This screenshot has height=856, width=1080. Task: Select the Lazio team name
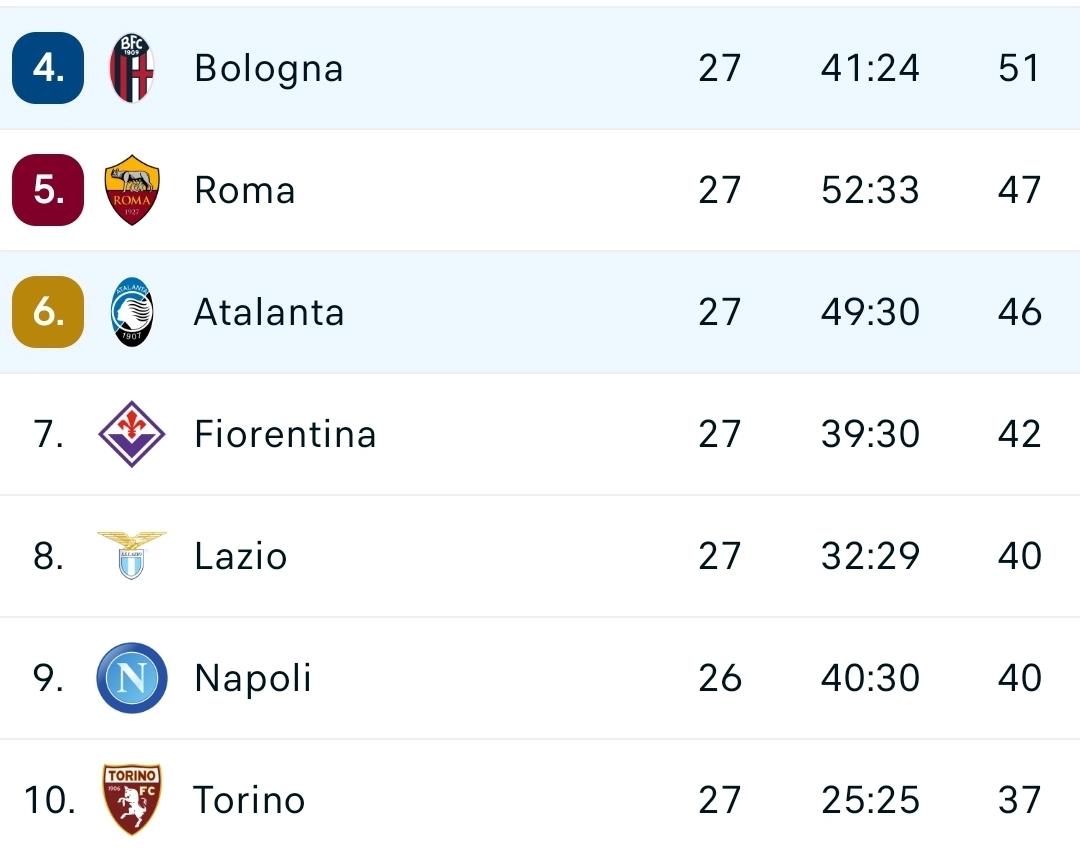click(x=241, y=556)
